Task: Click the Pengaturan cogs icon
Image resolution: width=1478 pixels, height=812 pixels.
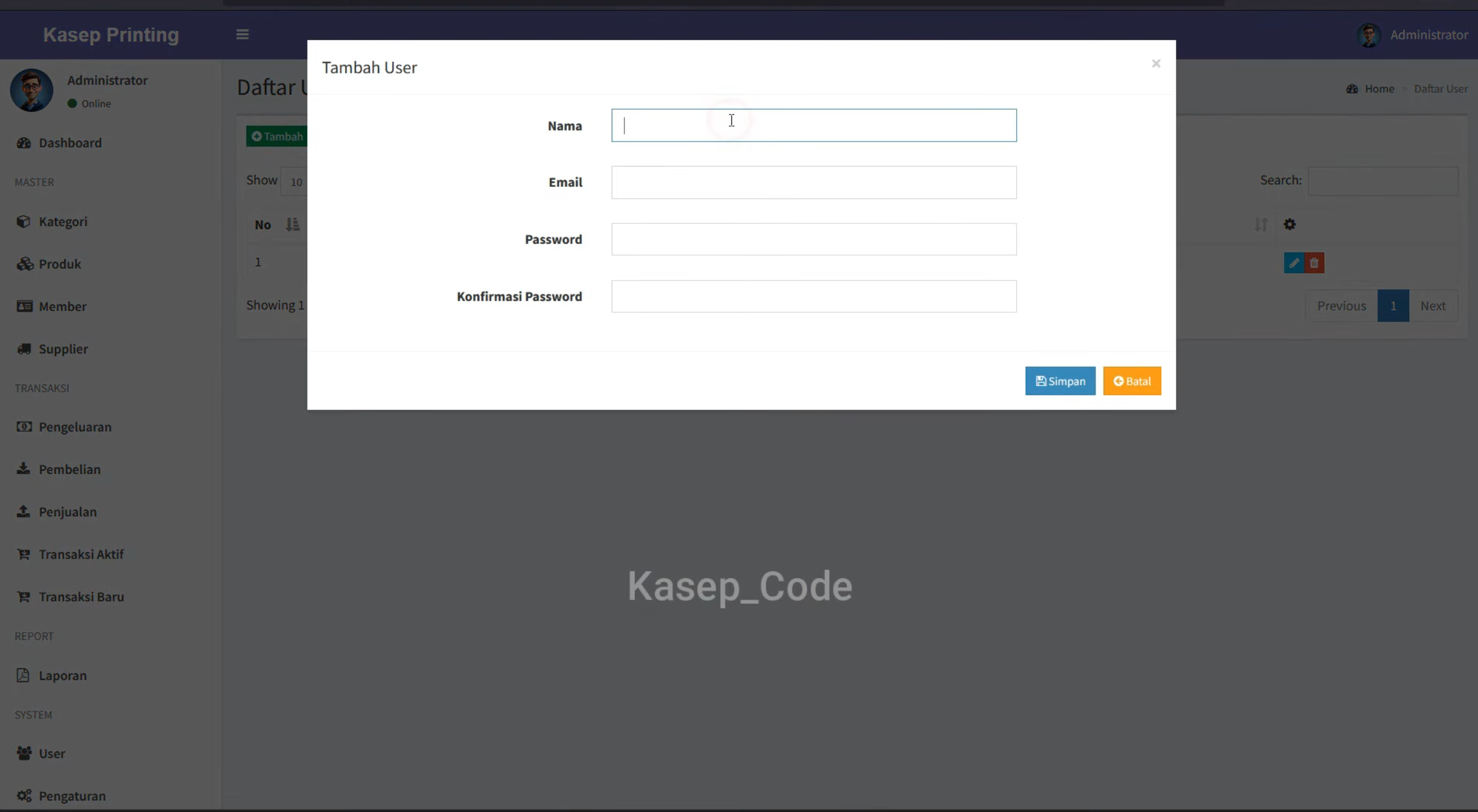Action: pyautogui.click(x=24, y=796)
